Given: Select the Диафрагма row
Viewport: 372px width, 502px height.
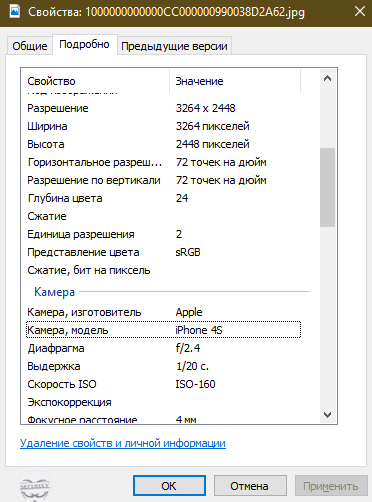Looking at the screenshot, I should pyautogui.click(x=163, y=348).
